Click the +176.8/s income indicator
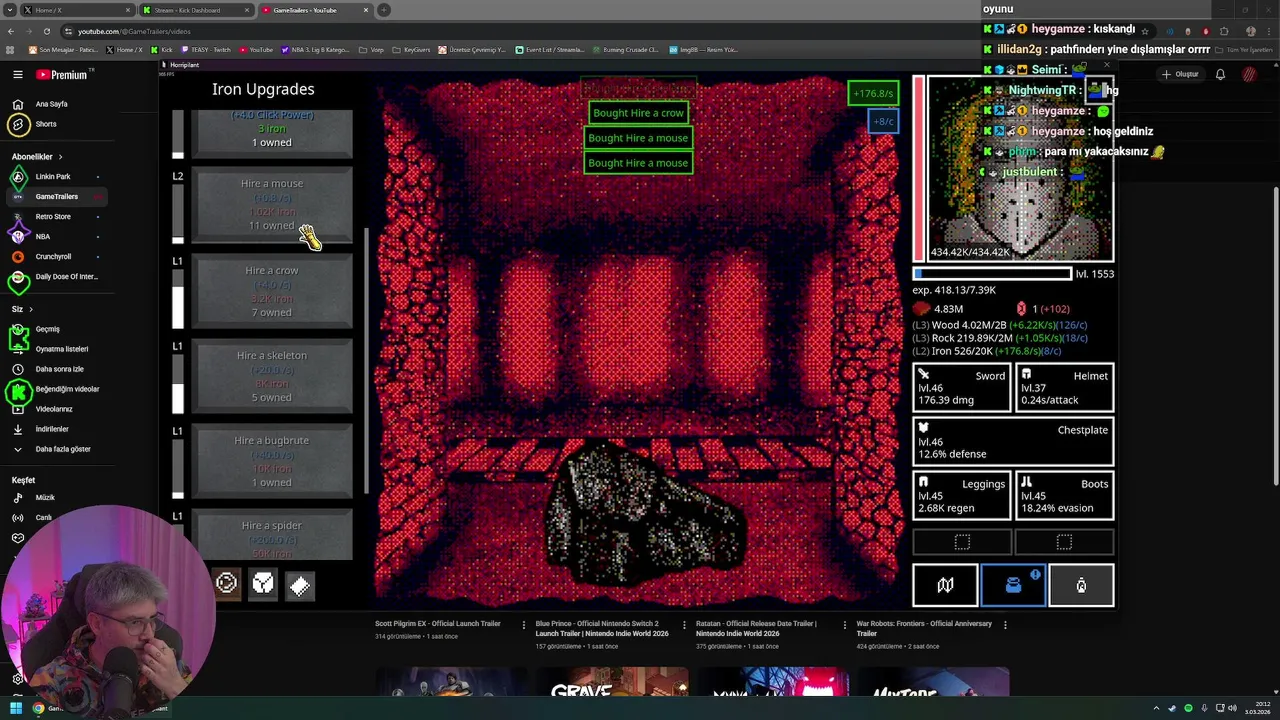The height and width of the screenshot is (720, 1280). [873, 94]
